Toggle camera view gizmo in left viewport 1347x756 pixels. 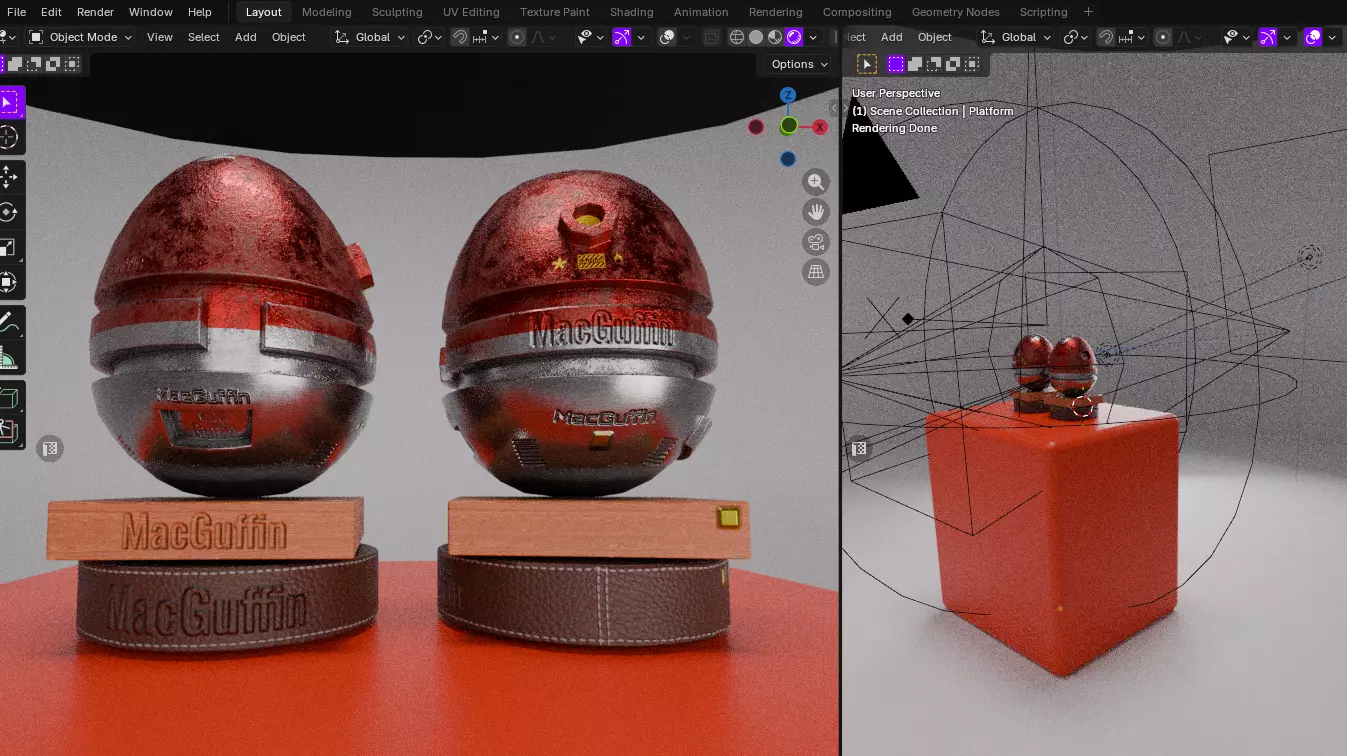pyautogui.click(x=816, y=242)
